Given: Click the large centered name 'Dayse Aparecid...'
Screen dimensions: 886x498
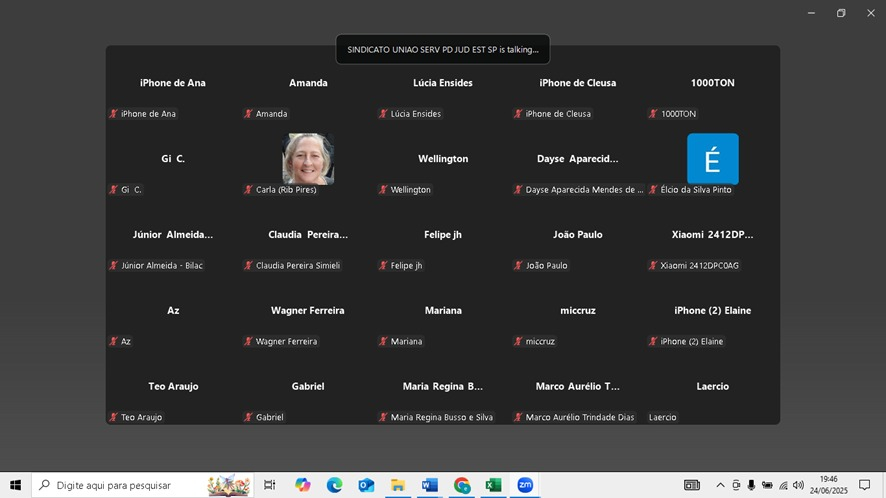Looking at the screenshot, I should [577, 159].
